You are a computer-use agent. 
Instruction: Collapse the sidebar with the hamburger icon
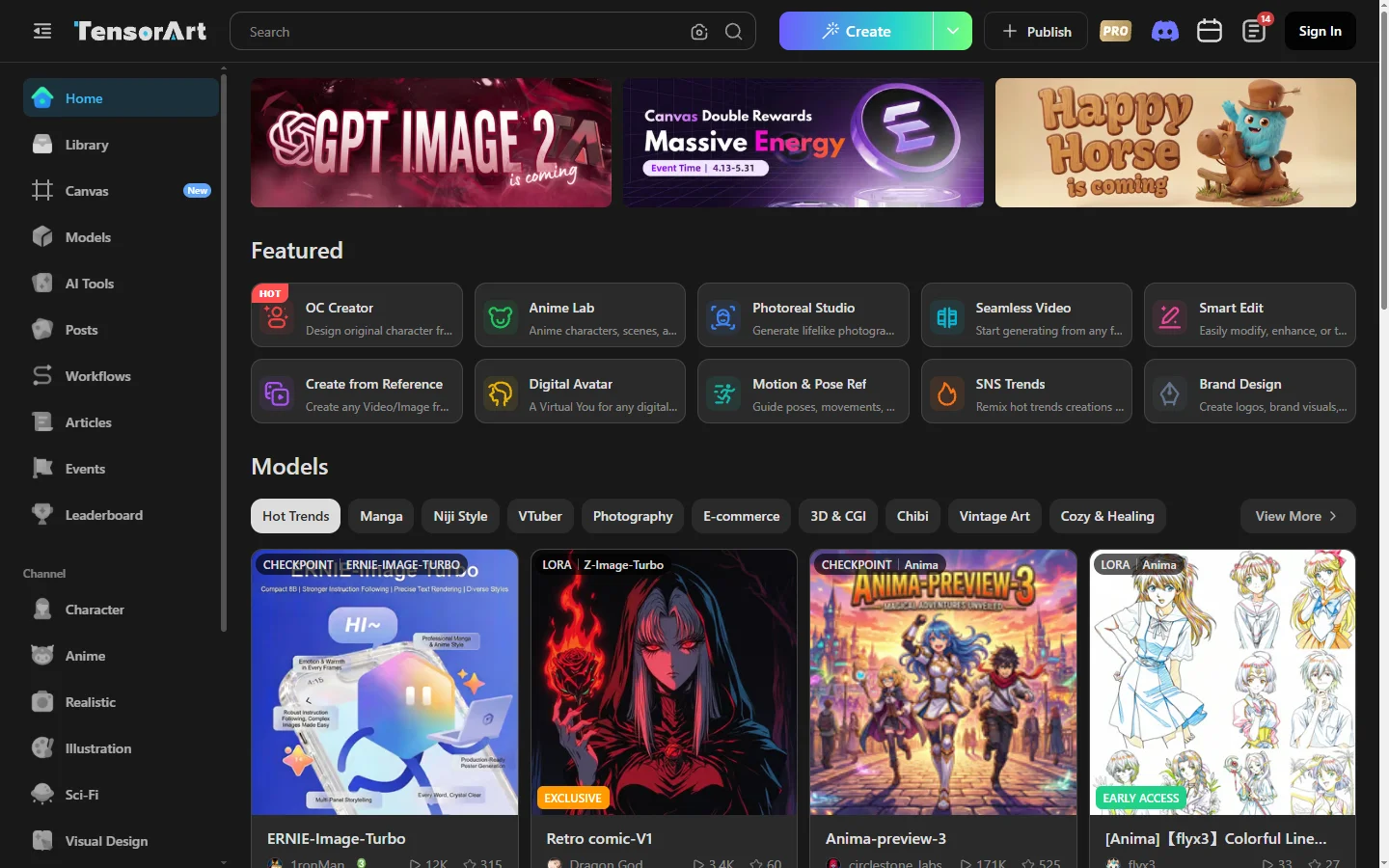point(42,32)
